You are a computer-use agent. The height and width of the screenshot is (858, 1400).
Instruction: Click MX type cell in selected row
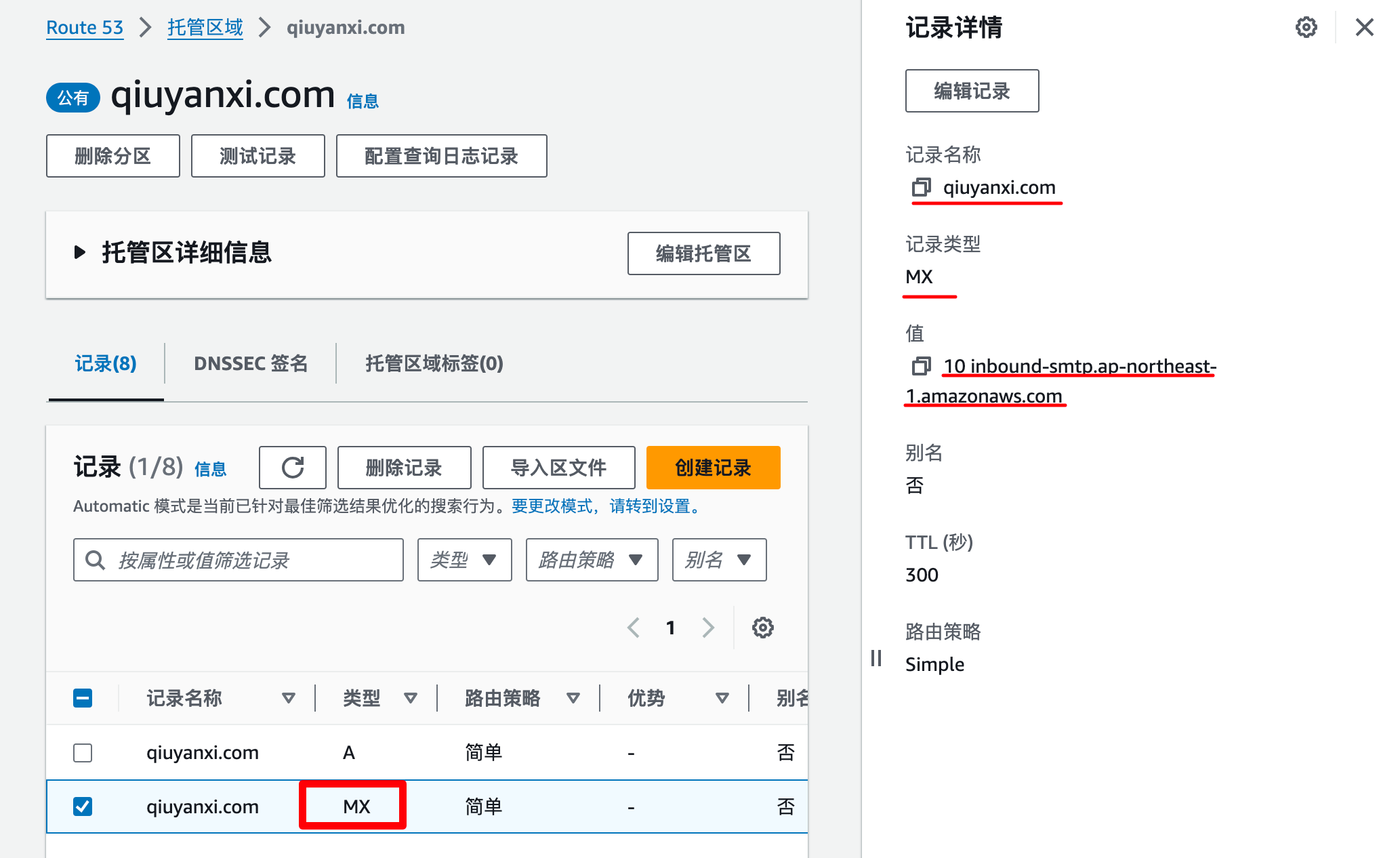(x=356, y=806)
